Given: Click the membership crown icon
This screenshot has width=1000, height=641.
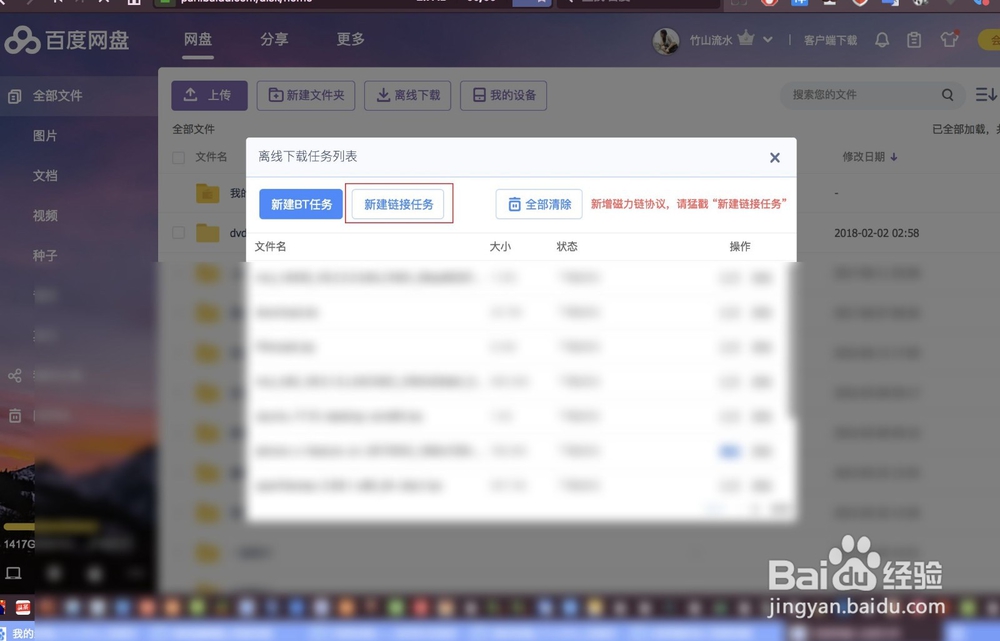Looking at the screenshot, I should click(x=746, y=39).
